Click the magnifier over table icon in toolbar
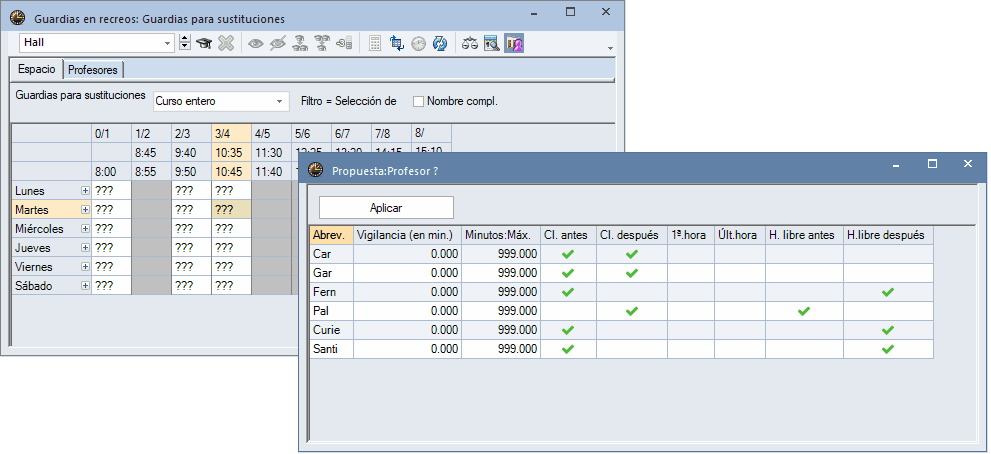This screenshot has width=991, height=454. point(492,43)
